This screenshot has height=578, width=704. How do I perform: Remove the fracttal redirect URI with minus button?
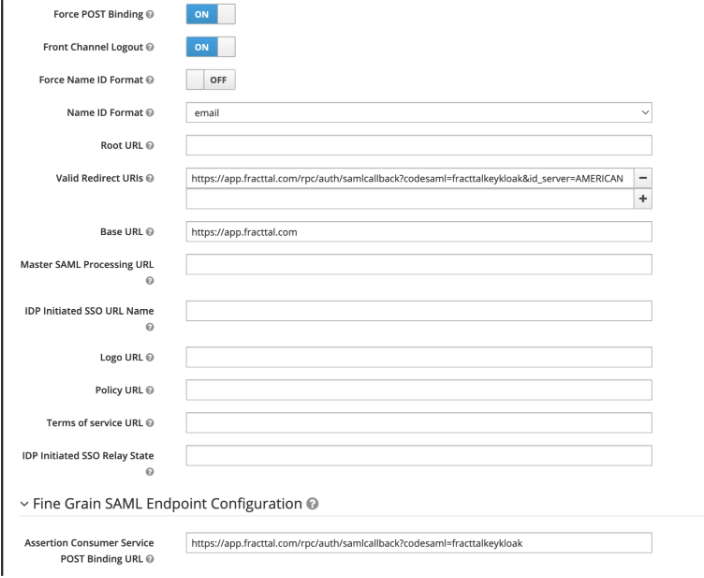point(643,178)
